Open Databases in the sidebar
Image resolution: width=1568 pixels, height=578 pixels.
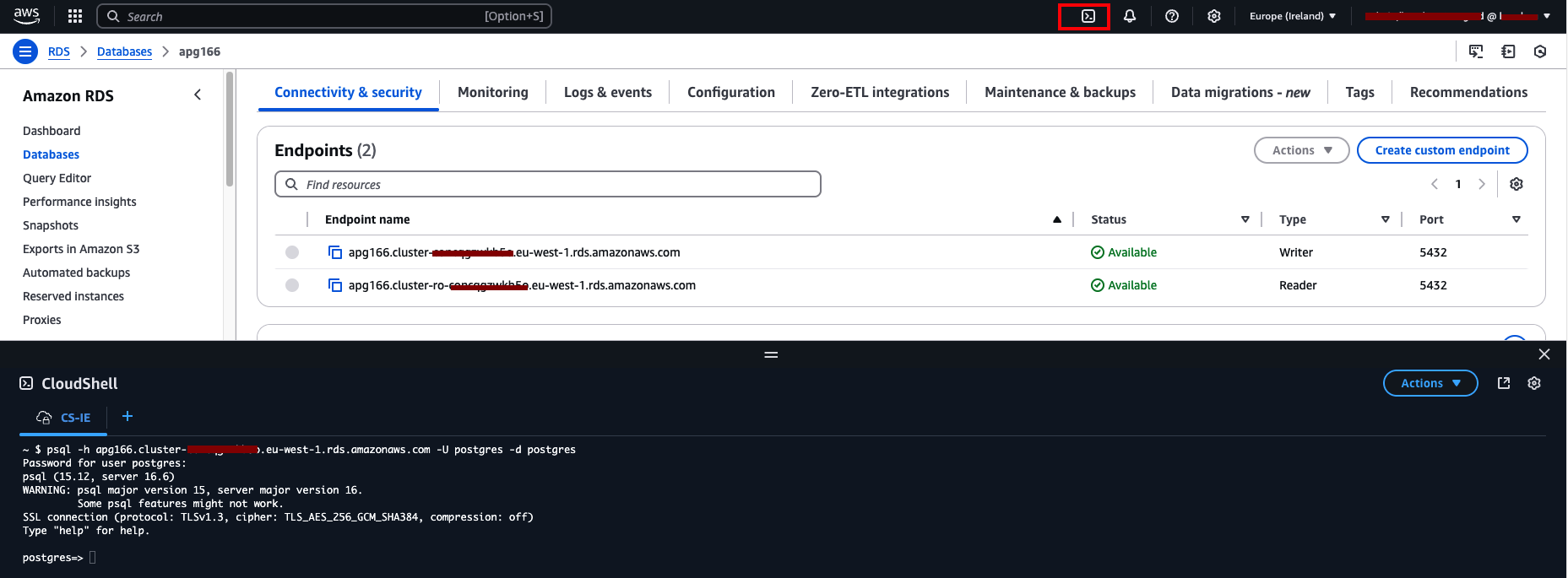(51, 154)
